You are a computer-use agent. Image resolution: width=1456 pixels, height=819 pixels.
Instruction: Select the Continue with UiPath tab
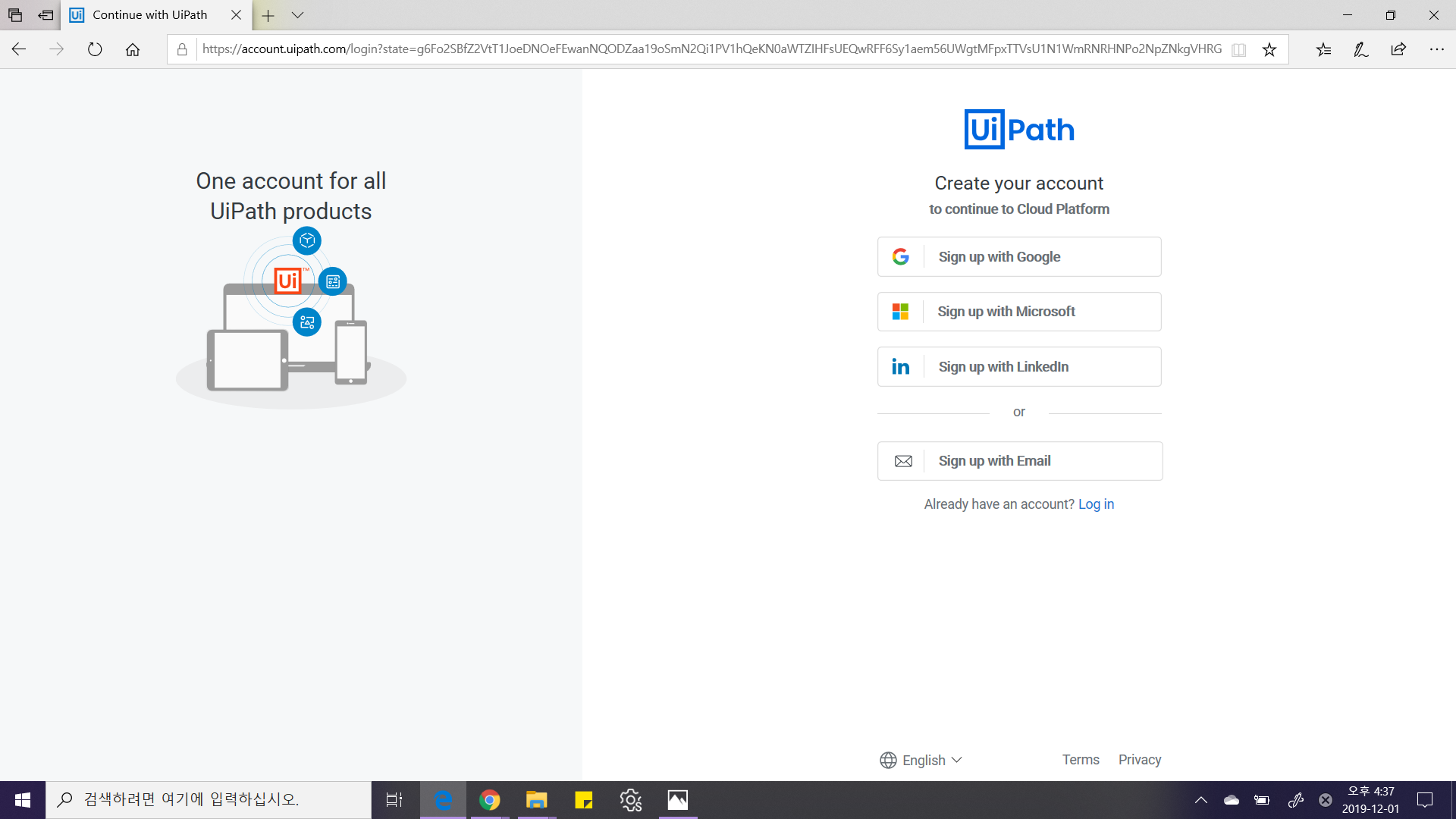[150, 15]
